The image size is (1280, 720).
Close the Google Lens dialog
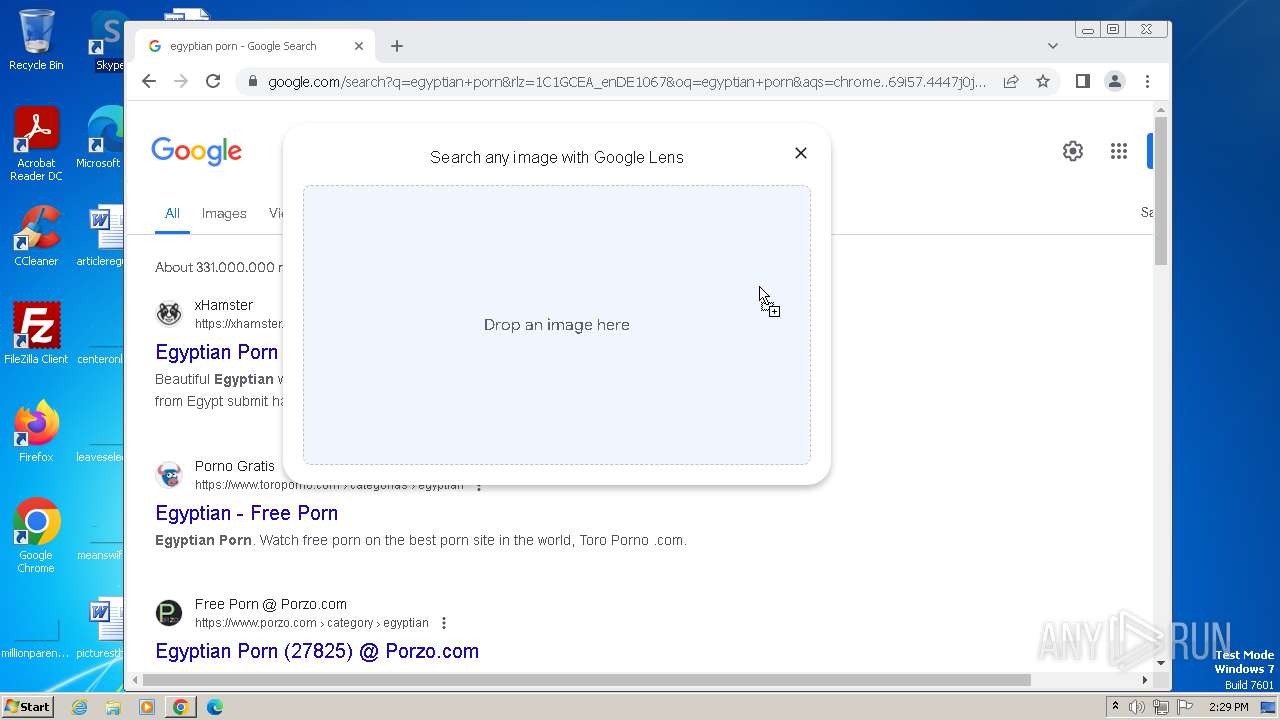click(800, 153)
